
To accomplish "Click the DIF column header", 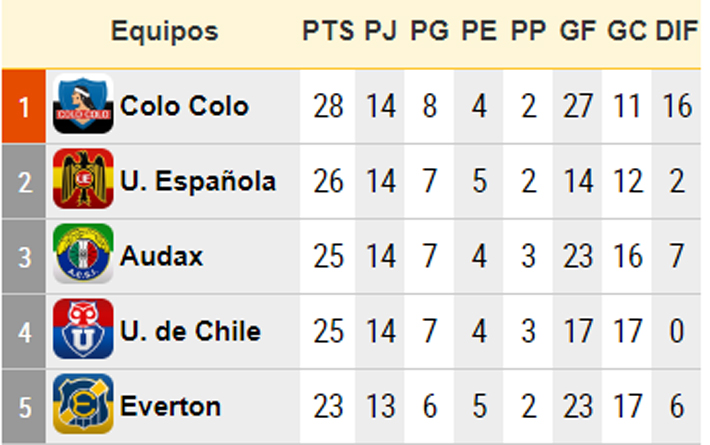I will 676,31.
